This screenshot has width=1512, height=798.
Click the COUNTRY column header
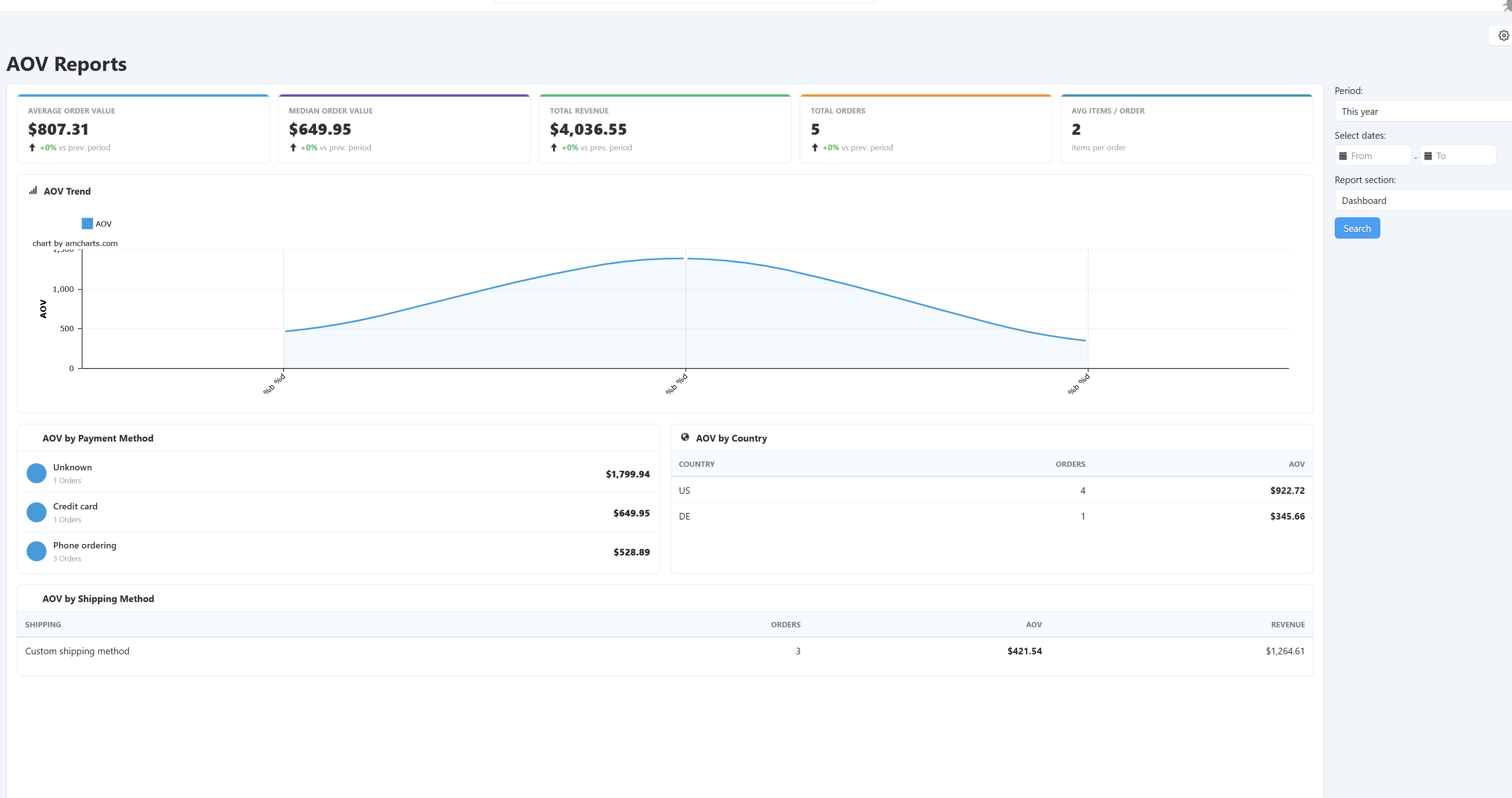pos(696,464)
